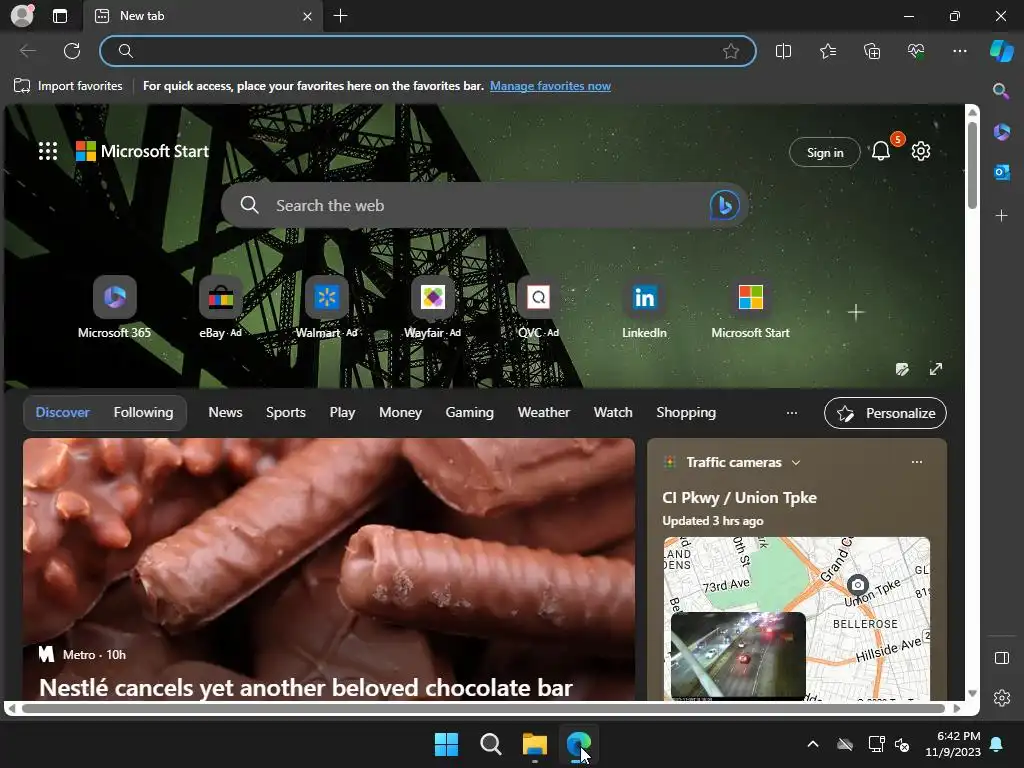Open the Windows Start menu

447,744
